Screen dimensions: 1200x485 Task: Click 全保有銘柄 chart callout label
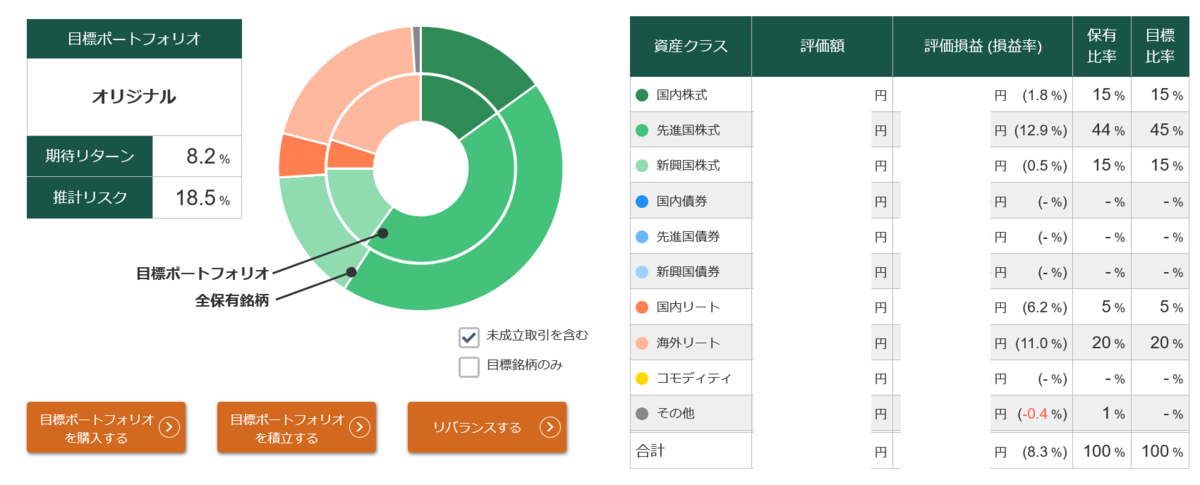click(232, 299)
